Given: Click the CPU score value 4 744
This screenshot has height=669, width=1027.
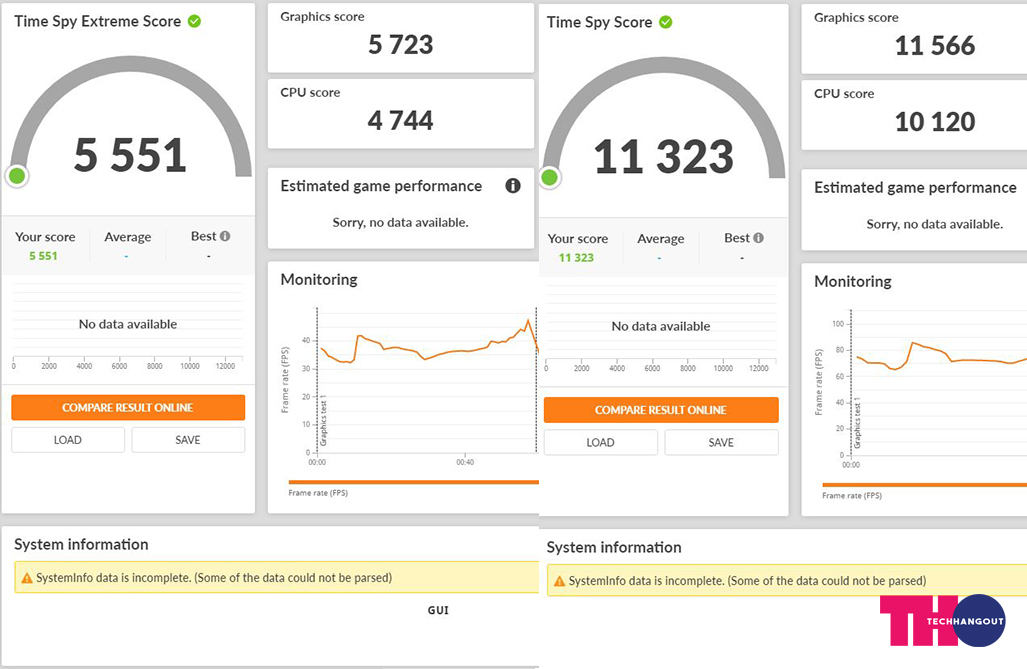Looking at the screenshot, I should click(401, 121).
